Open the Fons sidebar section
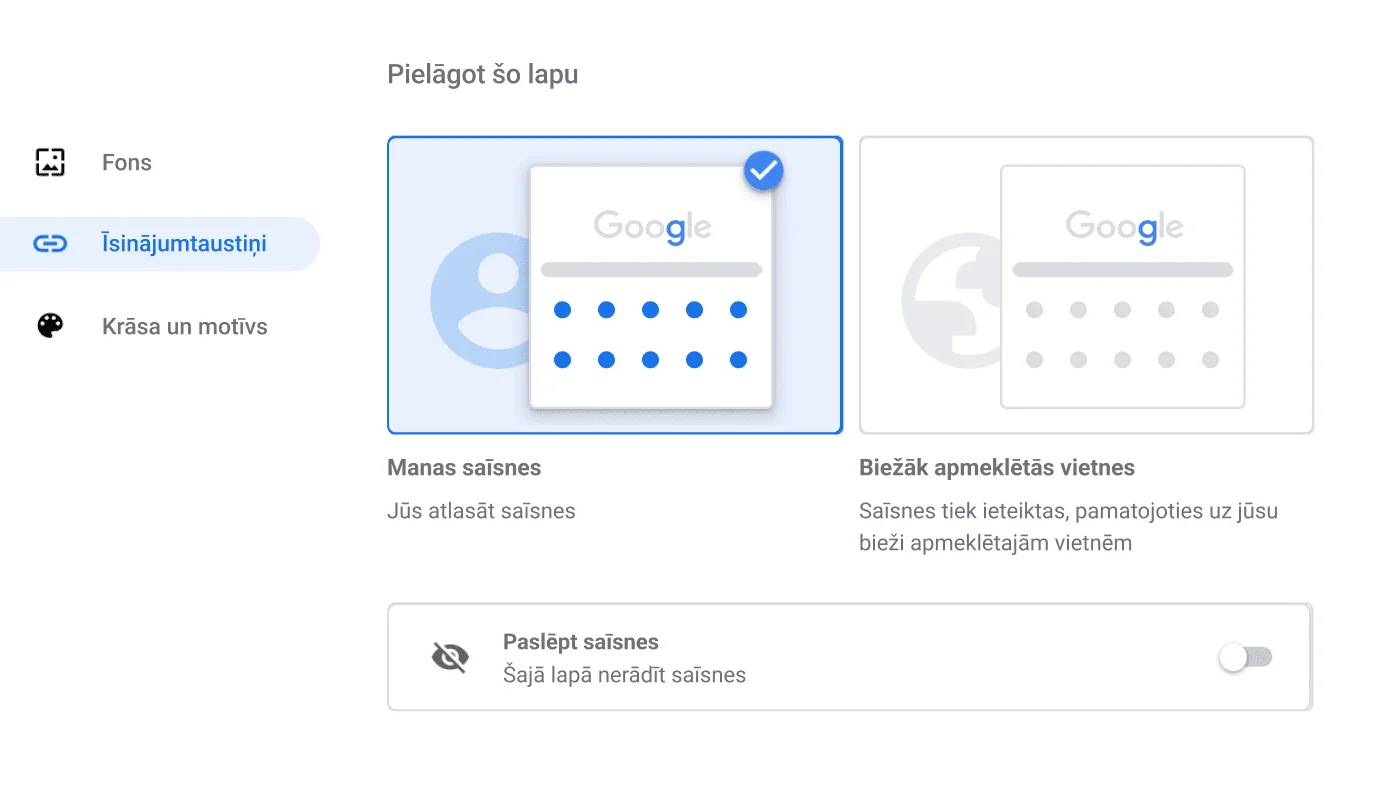1400x787 pixels. click(x=126, y=161)
